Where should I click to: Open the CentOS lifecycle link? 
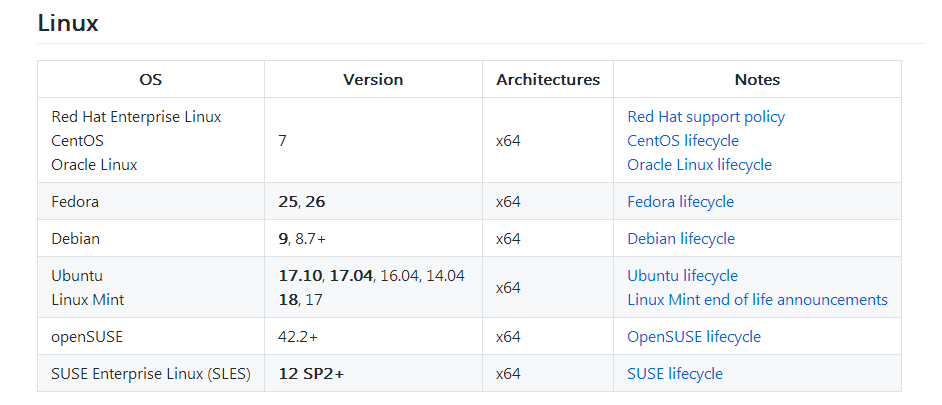tap(683, 141)
